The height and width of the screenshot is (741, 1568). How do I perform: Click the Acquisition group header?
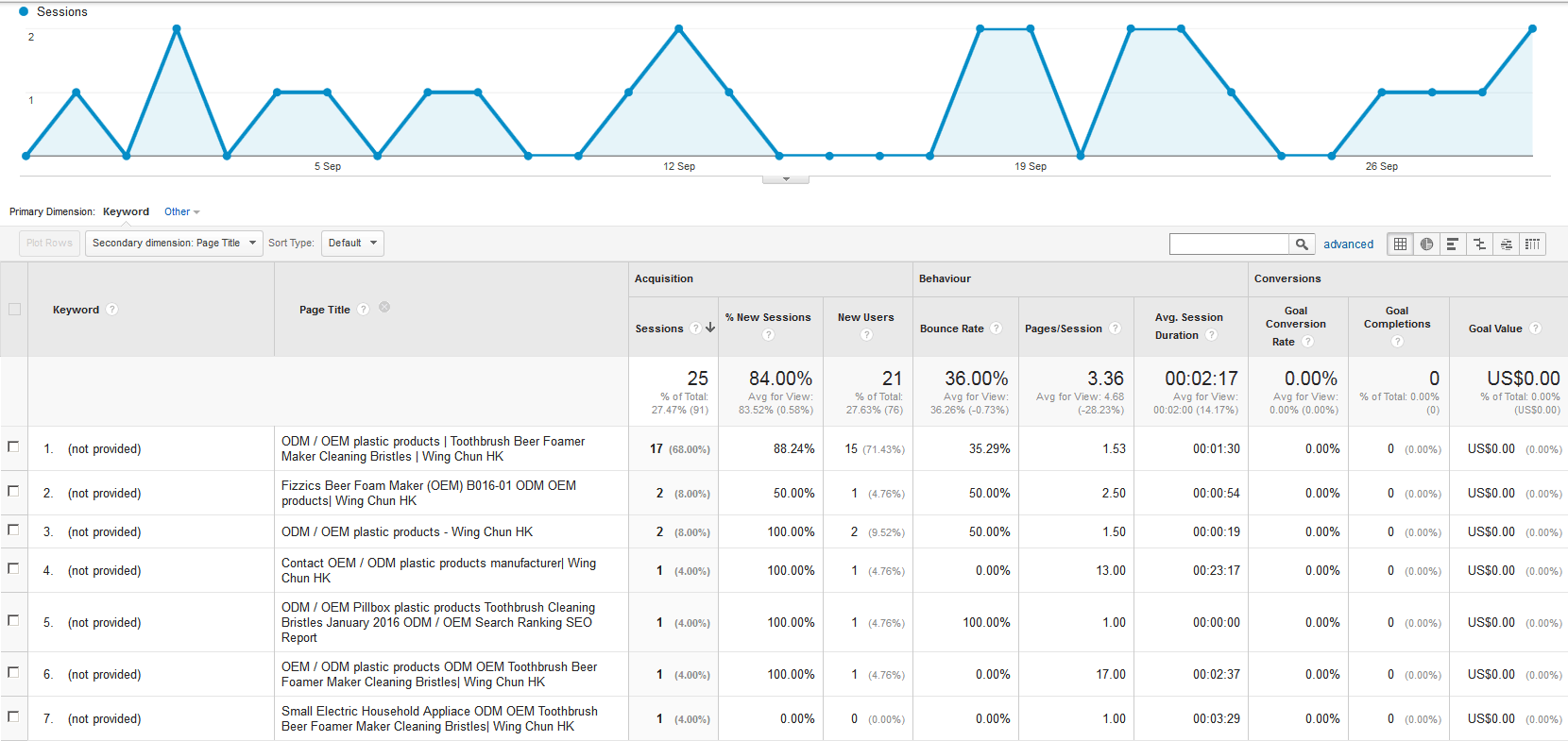664,278
